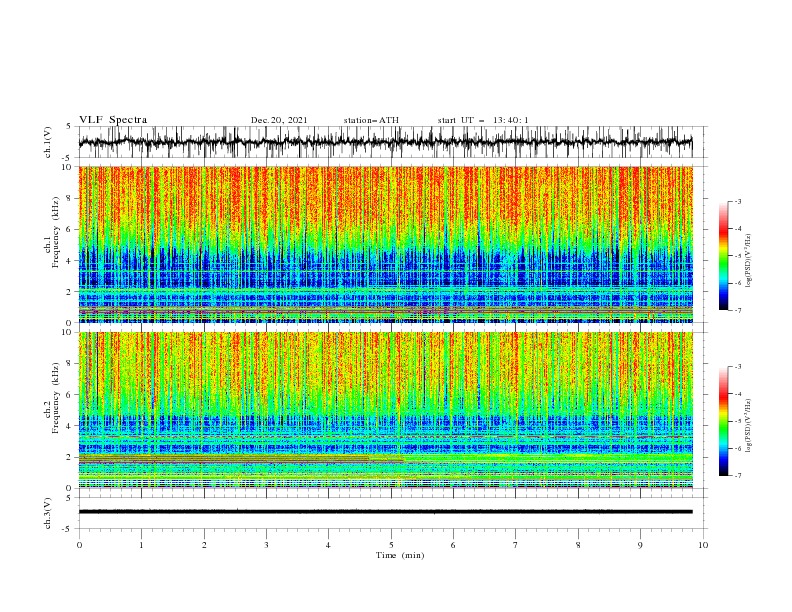Click the date label "Dec. 20, 2021"

(x=279, y=120)
